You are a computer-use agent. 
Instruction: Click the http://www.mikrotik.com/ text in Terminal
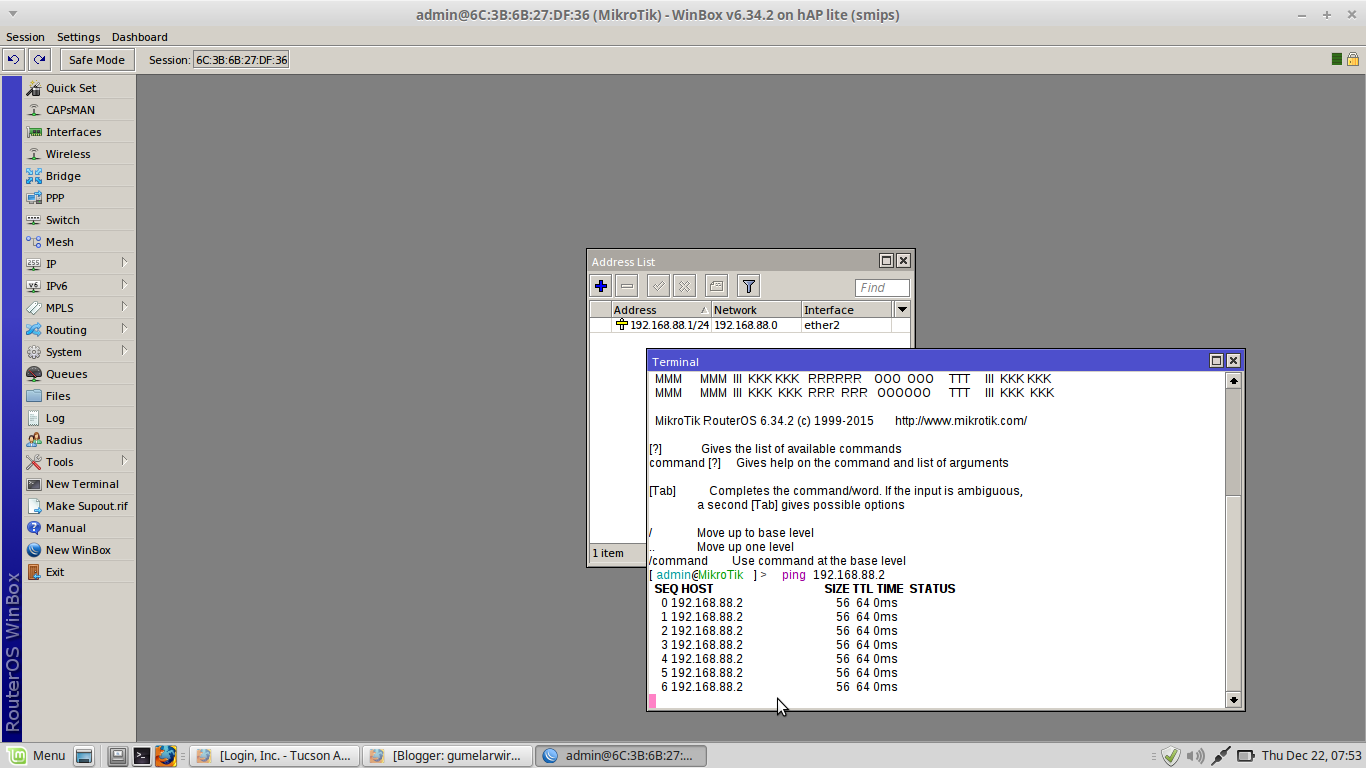[960, 421]
